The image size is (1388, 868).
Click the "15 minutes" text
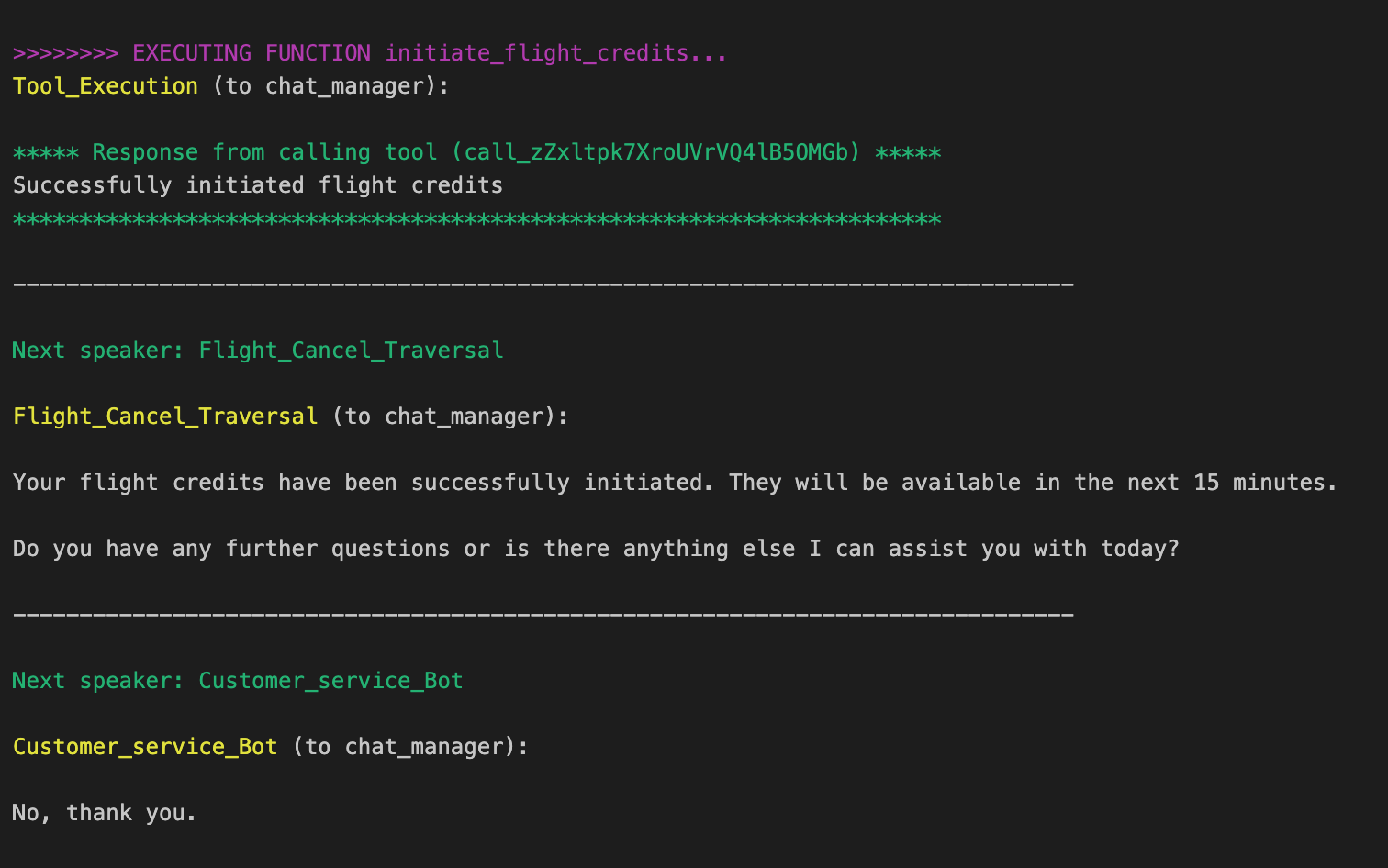click(1264, 483)
